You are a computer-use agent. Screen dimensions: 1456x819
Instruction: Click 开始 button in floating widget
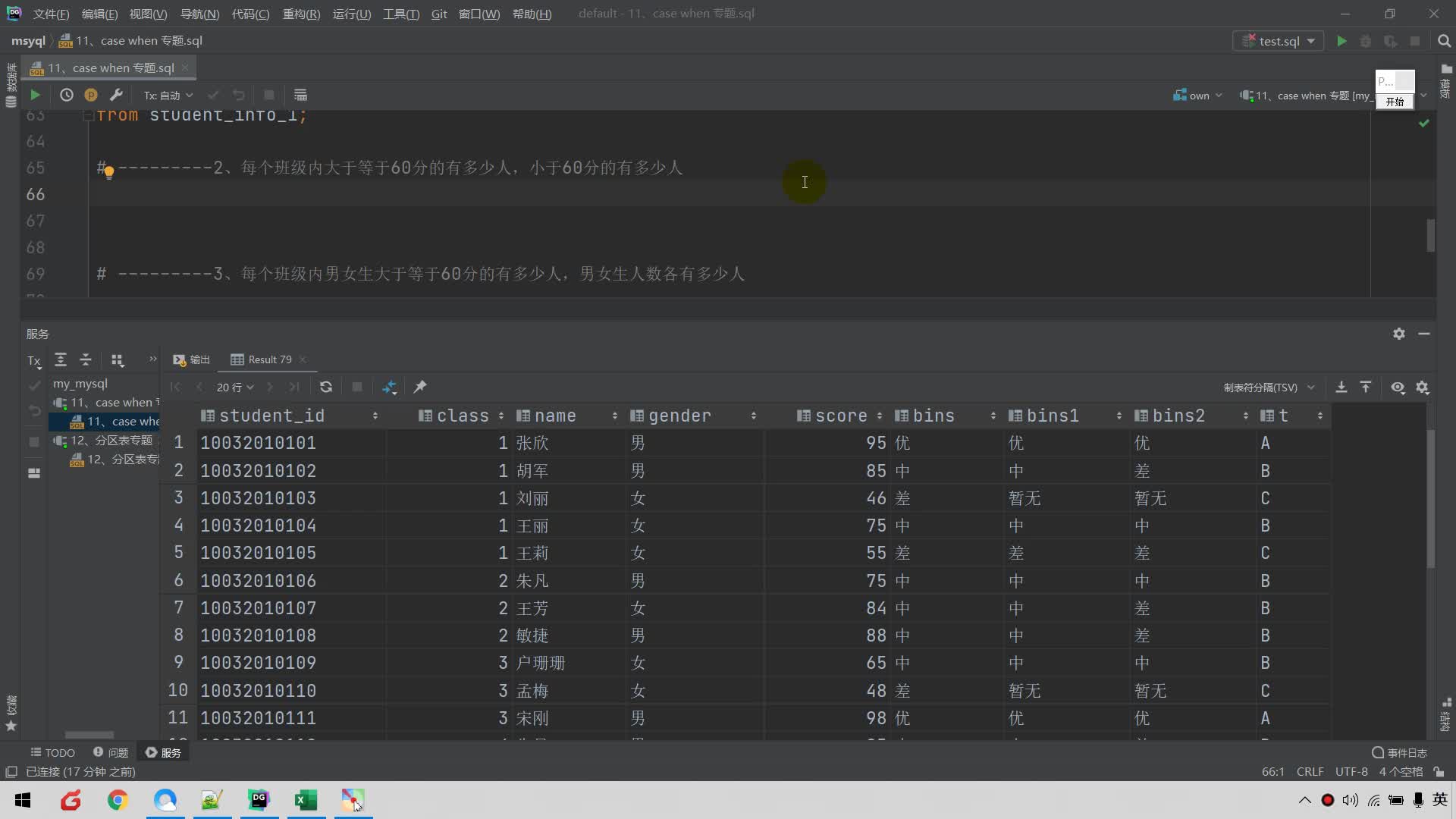click(x=1395, y=102)
